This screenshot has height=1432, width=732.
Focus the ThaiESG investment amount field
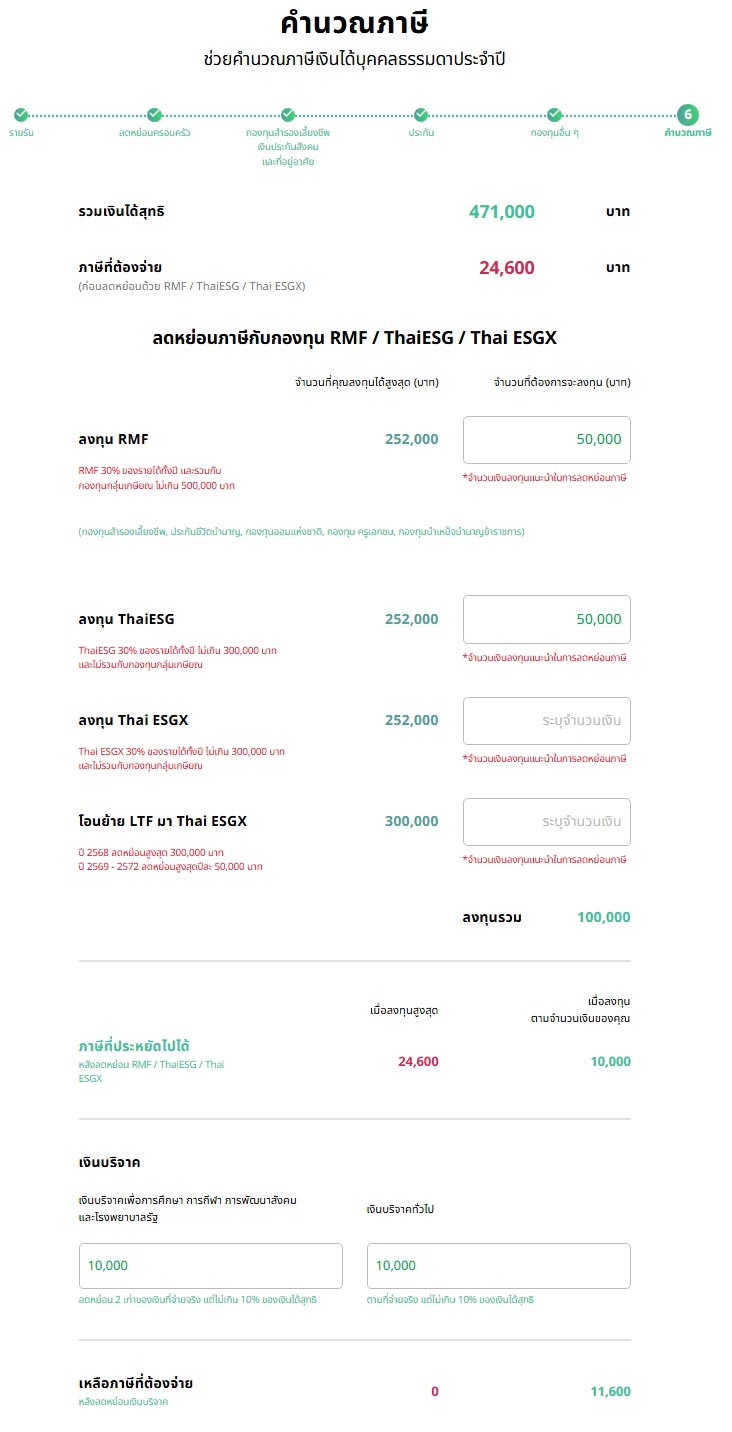546,619
